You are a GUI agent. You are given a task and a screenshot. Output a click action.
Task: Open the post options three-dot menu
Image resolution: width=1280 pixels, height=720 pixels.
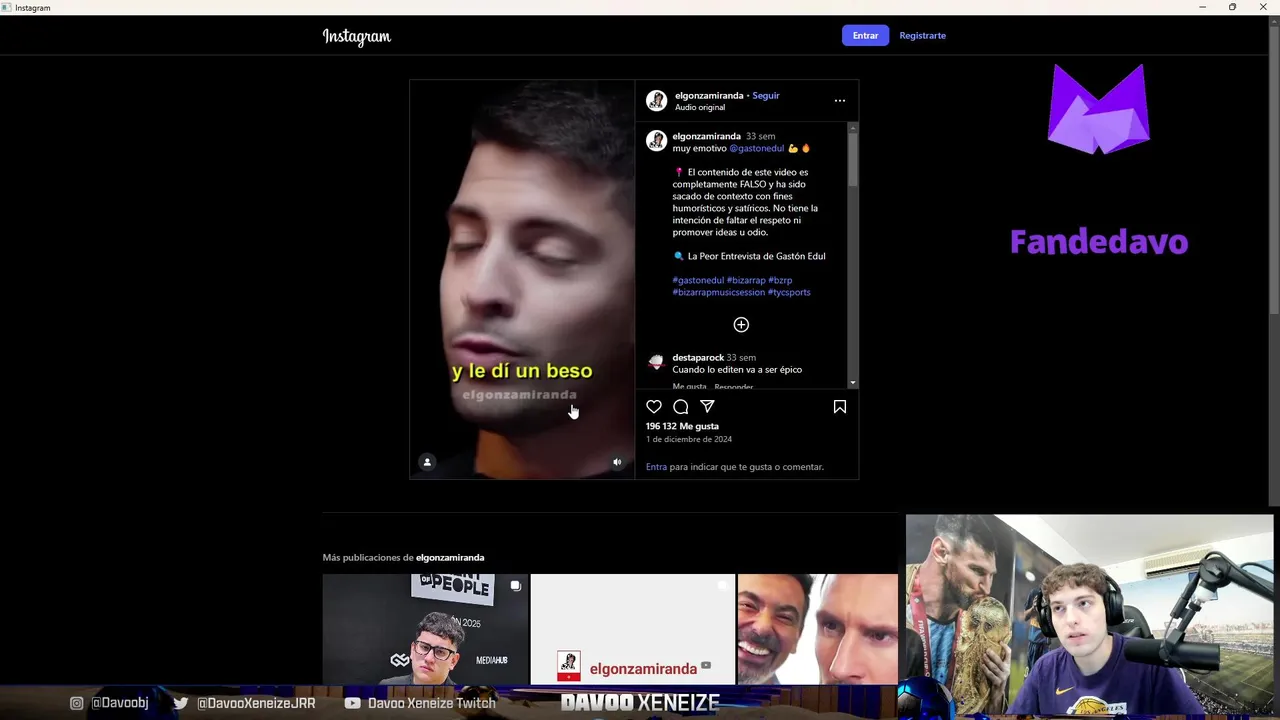click(840, 100)
